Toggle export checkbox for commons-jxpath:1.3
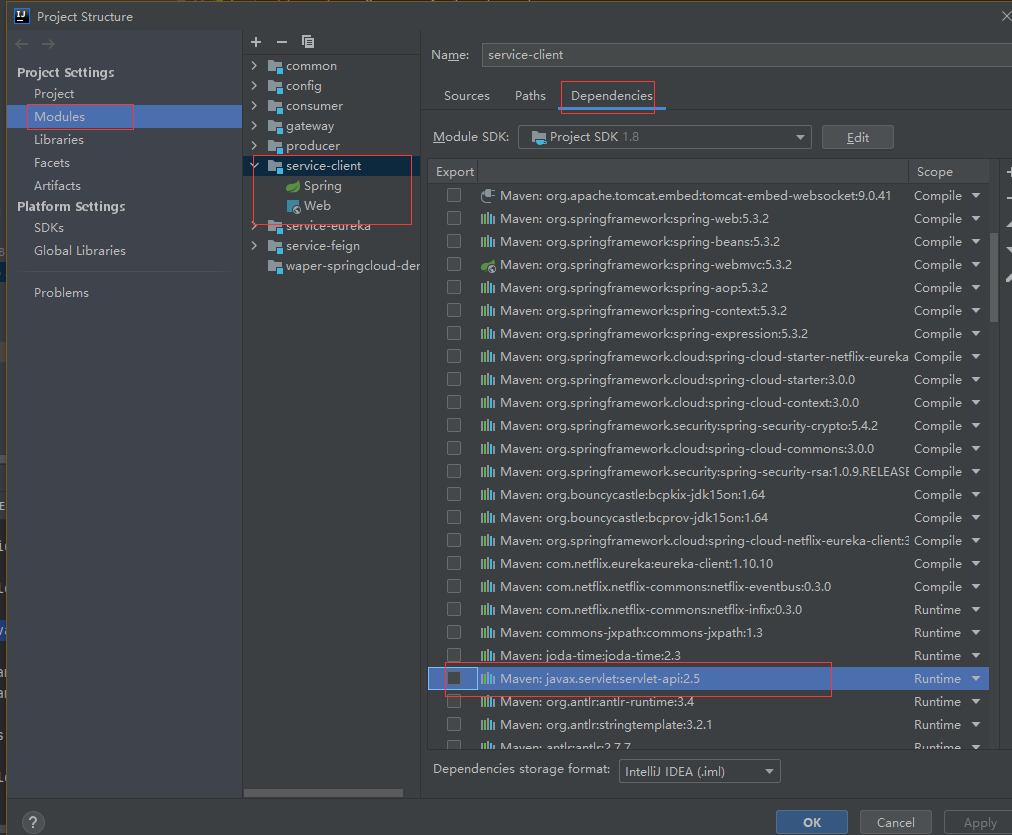The image size is (1012, 835). pos(454,632)
